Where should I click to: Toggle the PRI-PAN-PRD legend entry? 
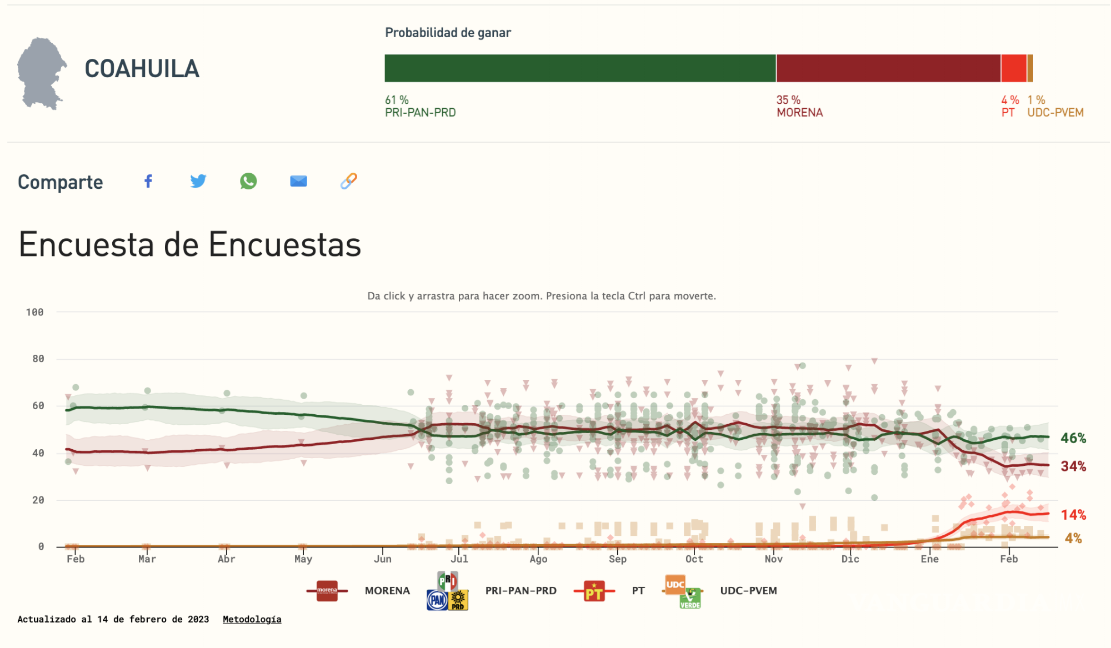[x=520, y=590]
